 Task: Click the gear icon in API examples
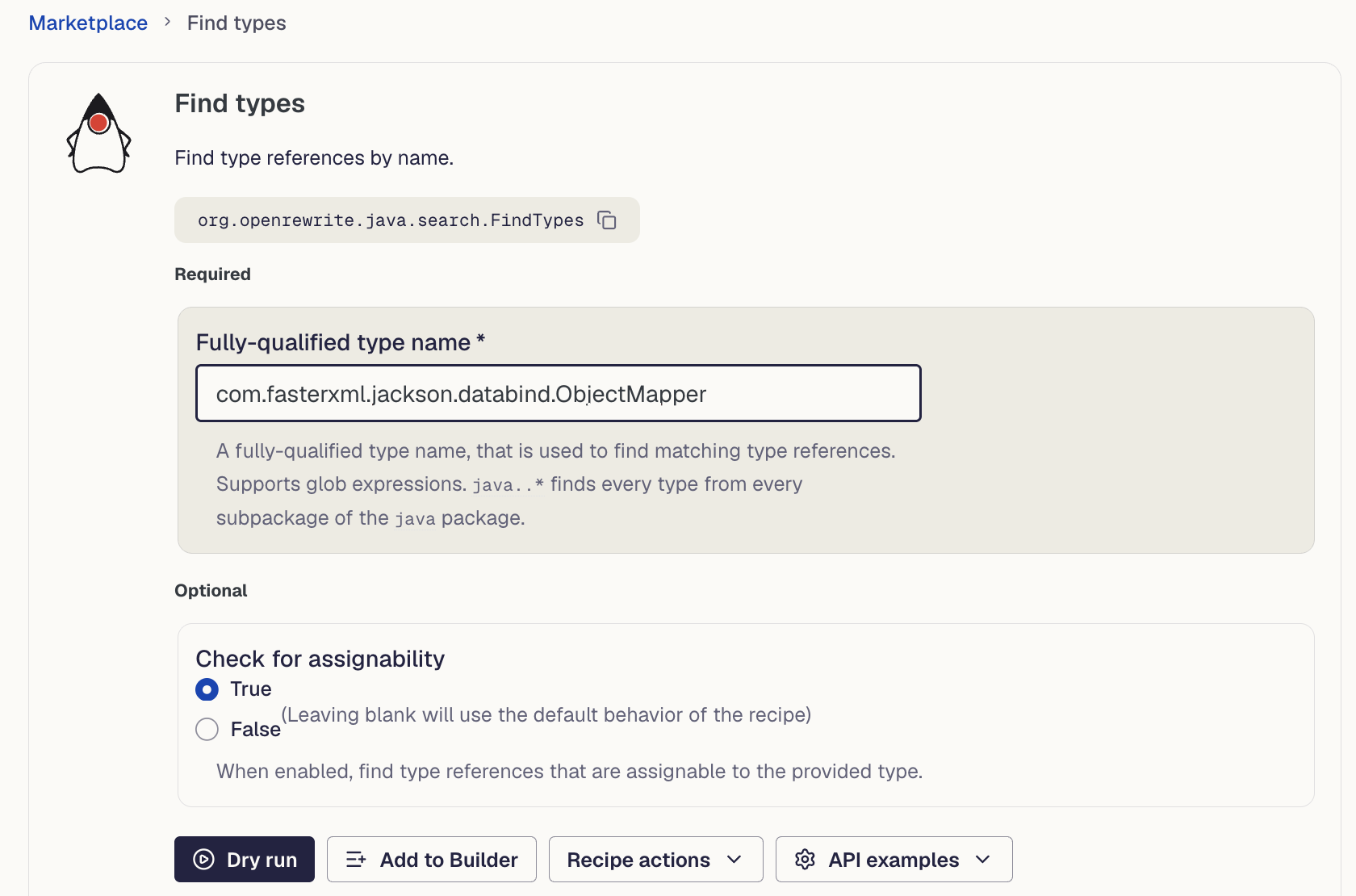(x=805, y=860)
